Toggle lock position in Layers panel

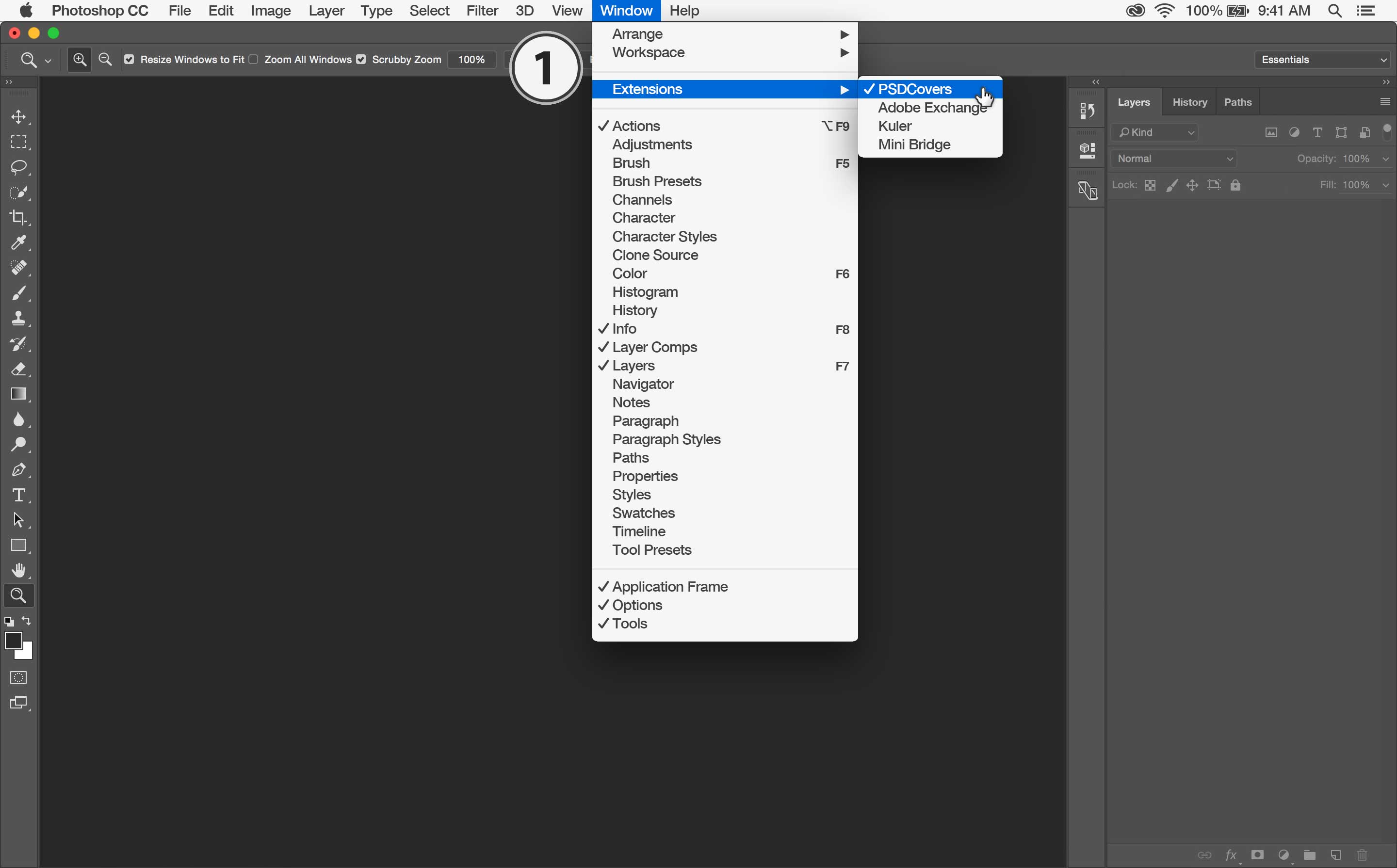tap(1192, 185)
